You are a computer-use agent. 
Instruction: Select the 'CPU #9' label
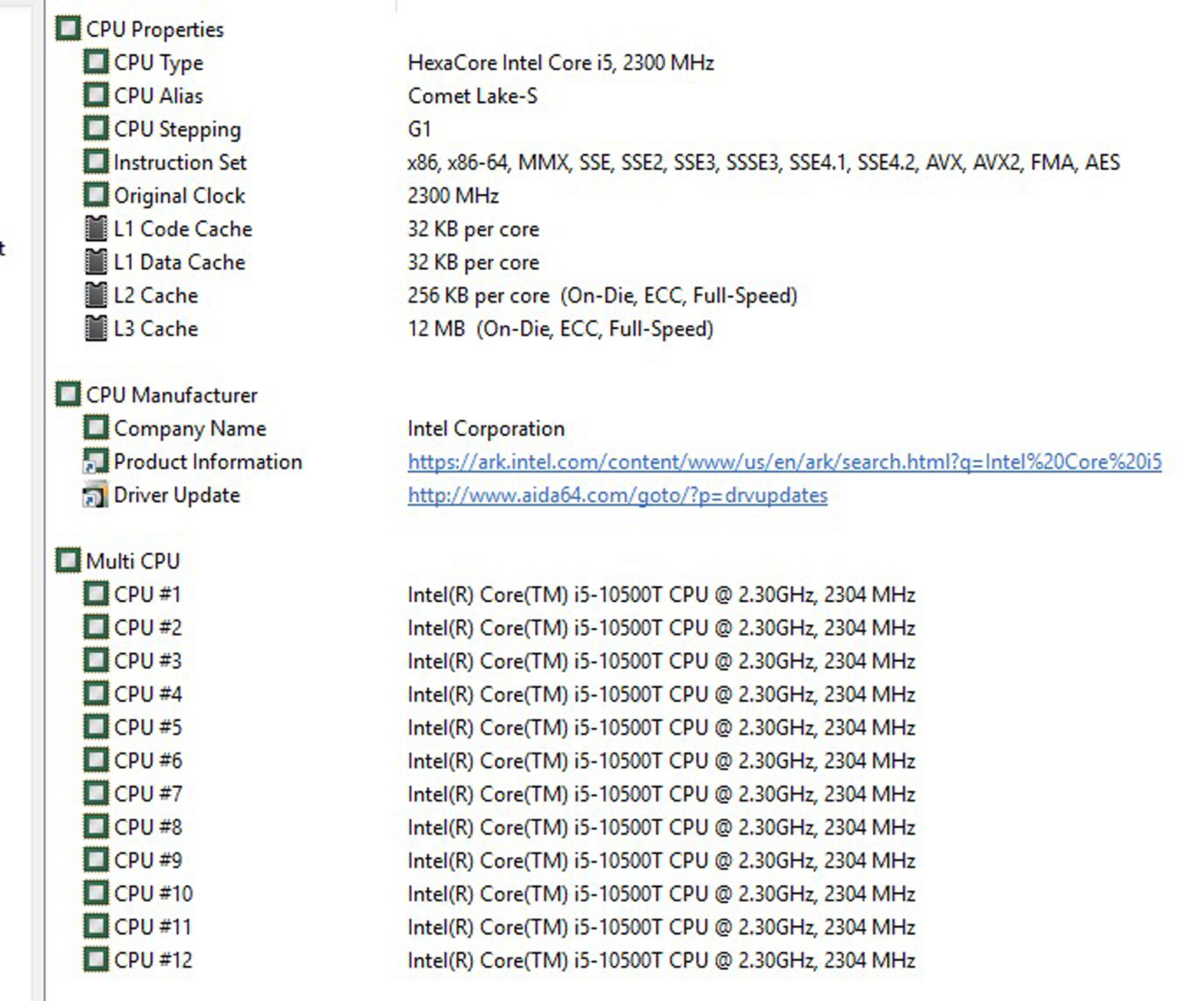point(148,861)
